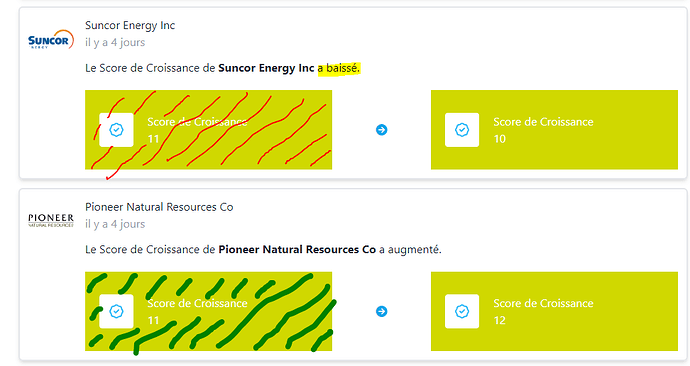Screen dimensions: 690x366
Task: Click bold Pioneer Natural Resources Co in the sentence
Action: (x=297, y=249)
